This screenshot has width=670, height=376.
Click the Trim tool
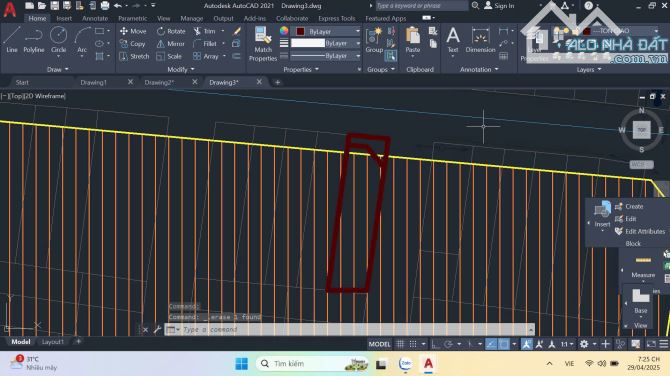[x=204, y=31]
